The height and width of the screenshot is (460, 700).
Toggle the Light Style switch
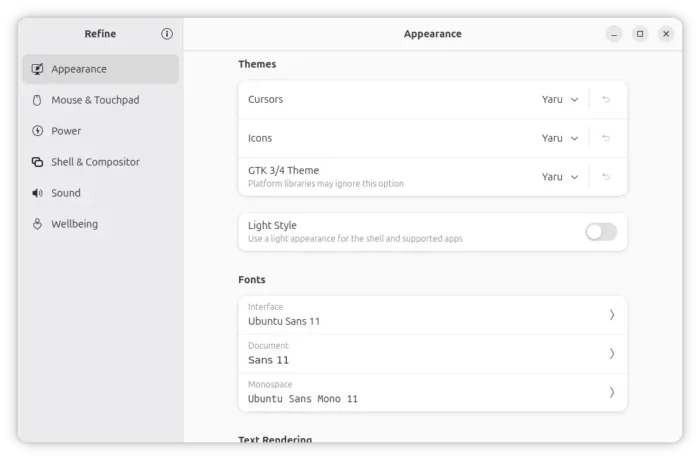pos(601,232)
